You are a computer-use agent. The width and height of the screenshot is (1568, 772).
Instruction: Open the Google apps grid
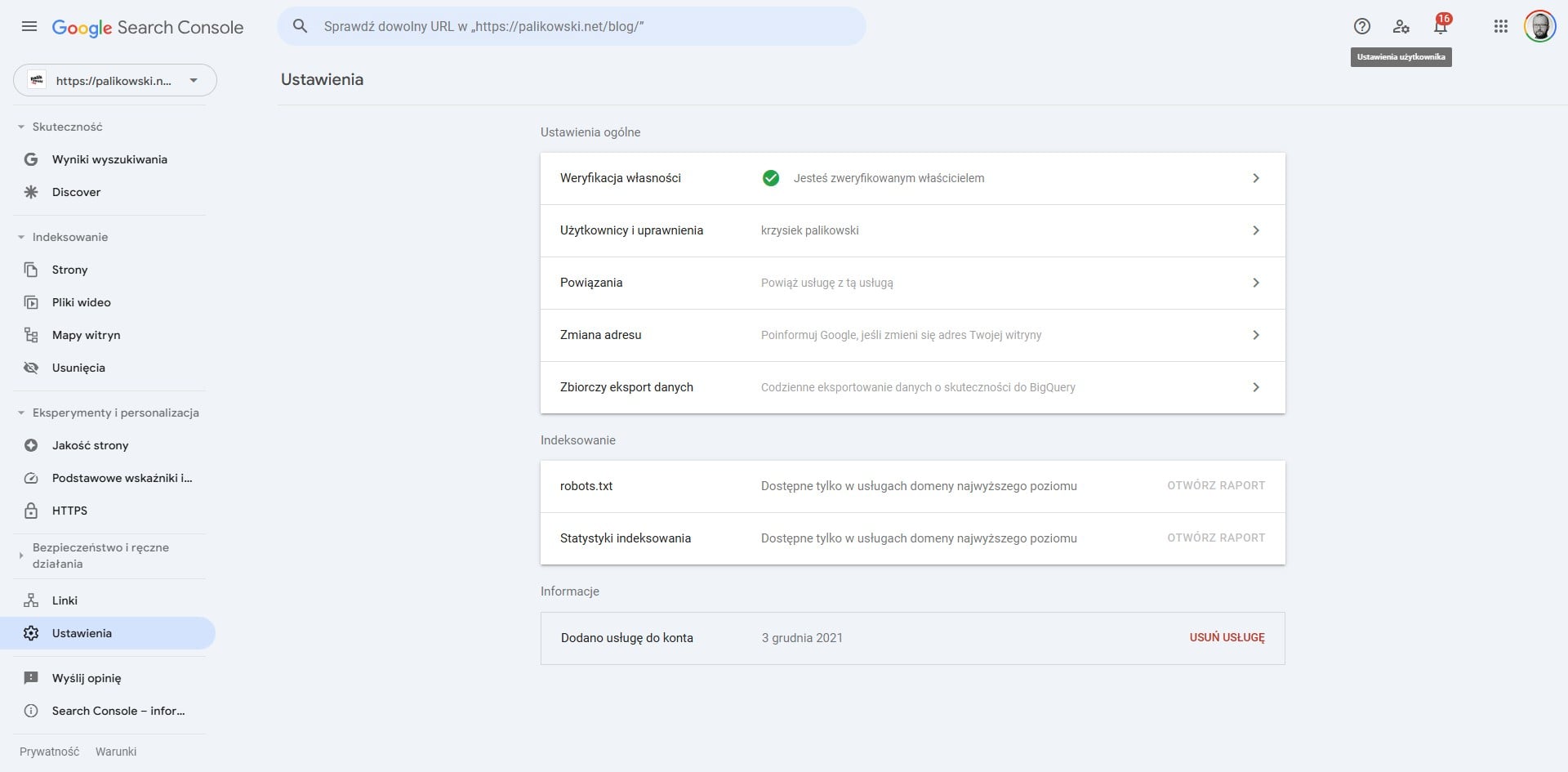1500,26
